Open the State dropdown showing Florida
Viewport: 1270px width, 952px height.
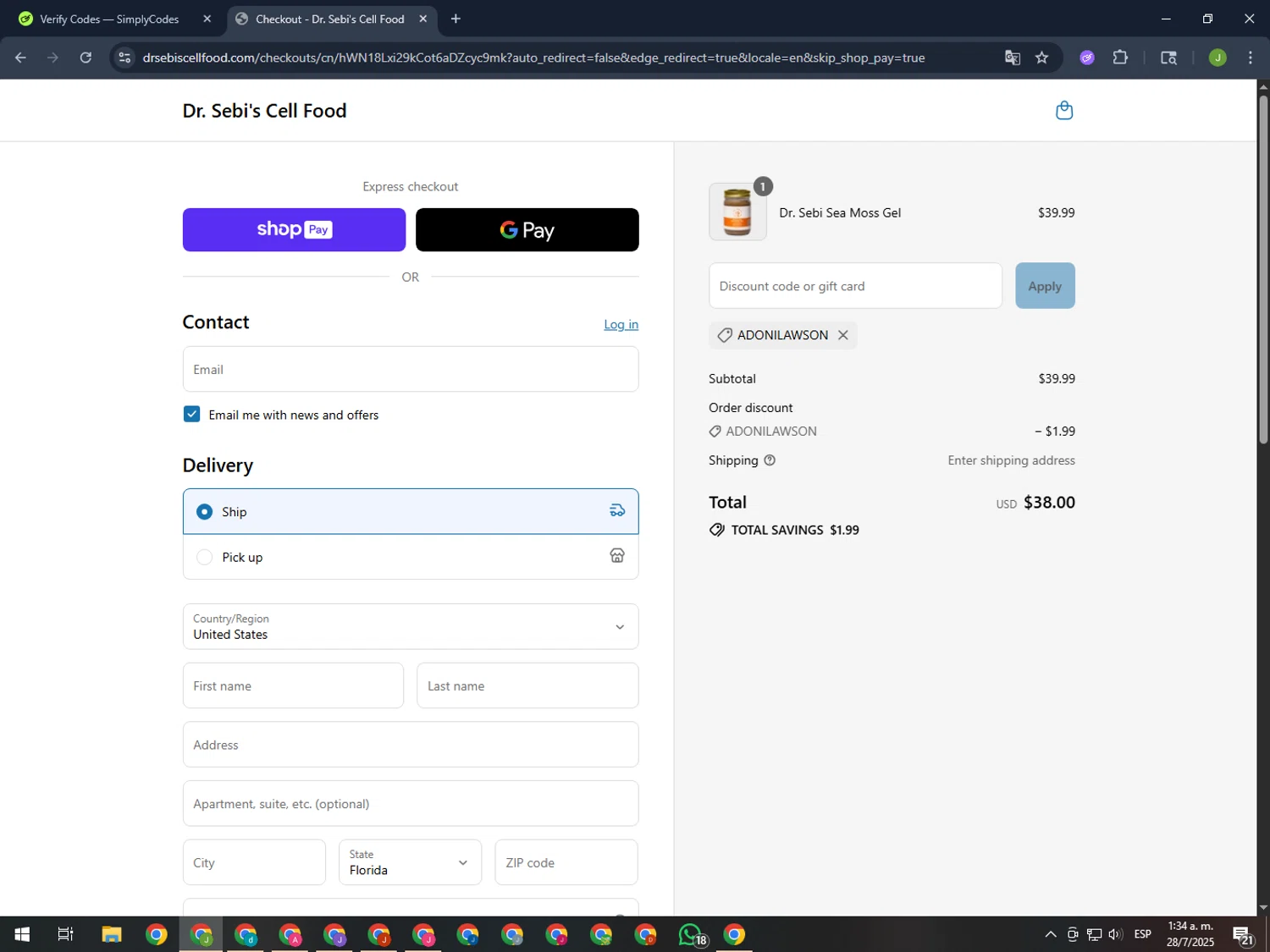tap(410, 862)
